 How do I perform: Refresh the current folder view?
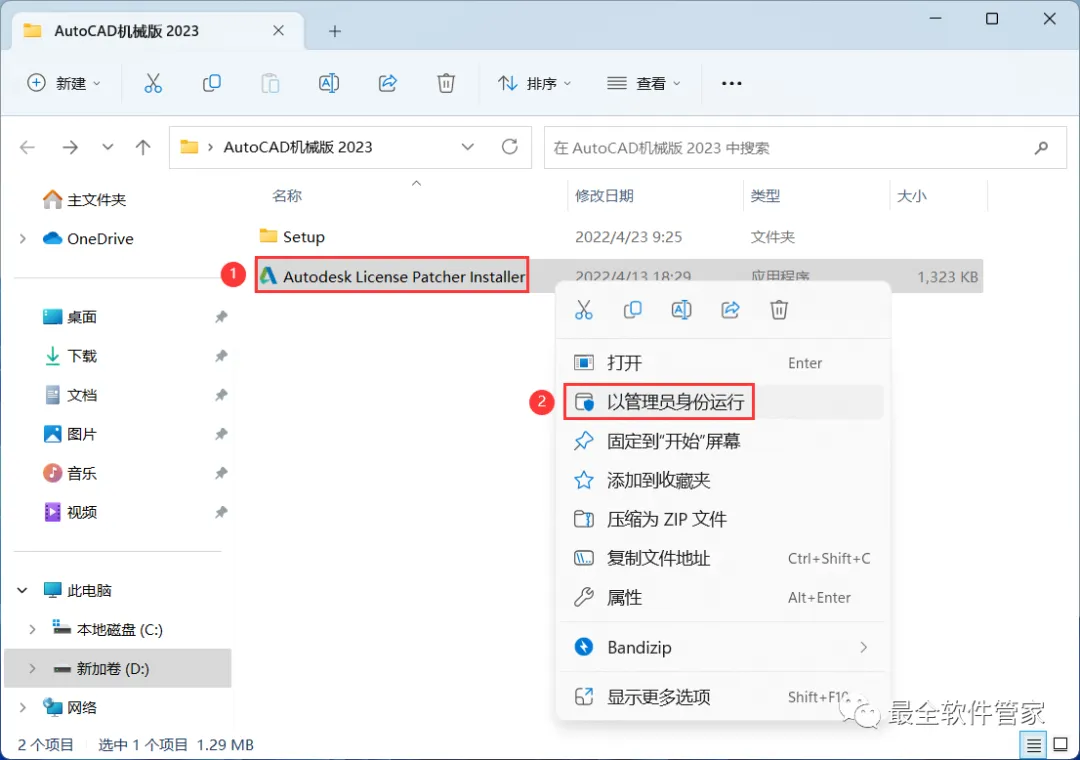tap(510, 147)
